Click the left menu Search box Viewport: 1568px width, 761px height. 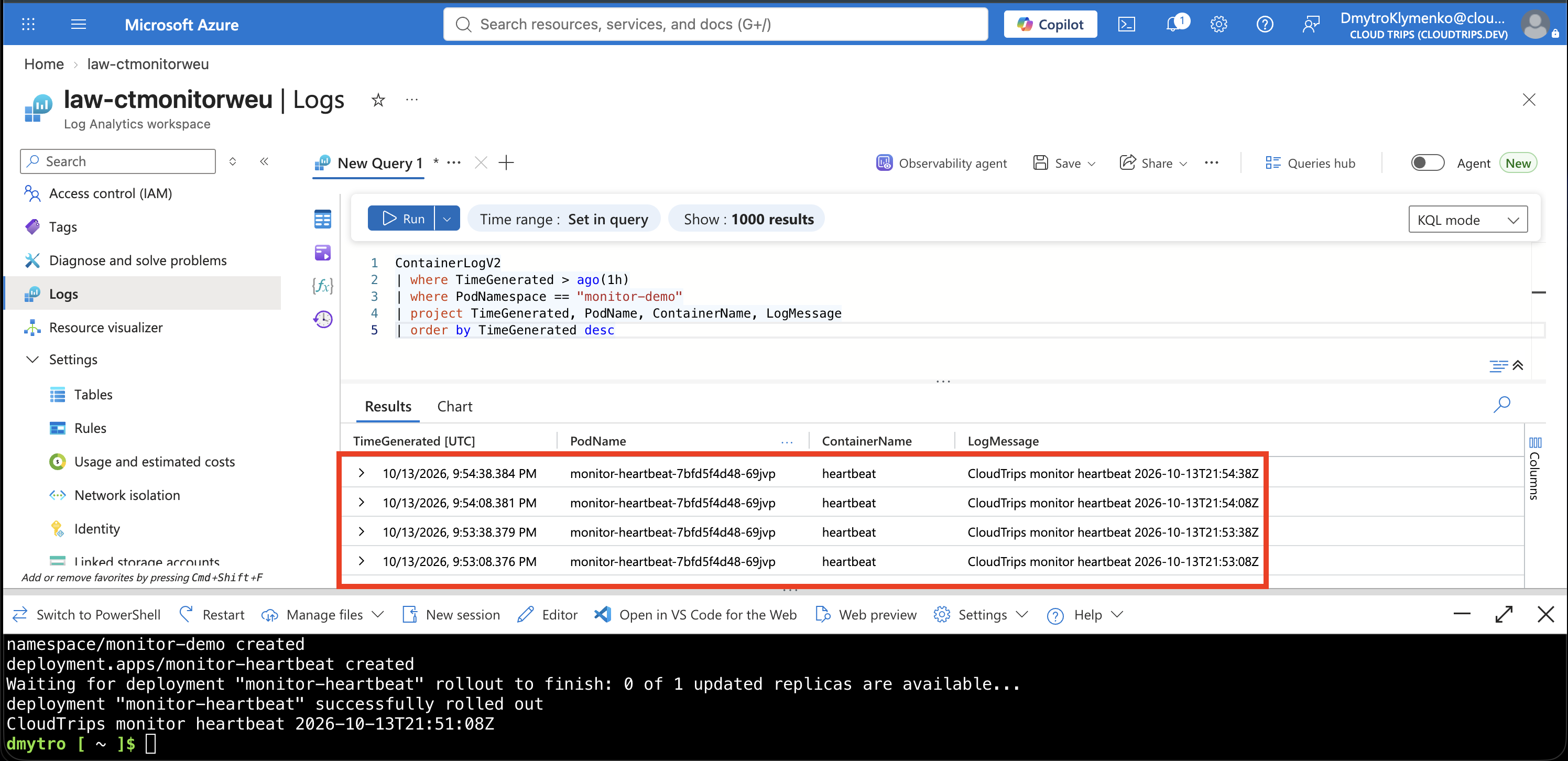(118, 161)
